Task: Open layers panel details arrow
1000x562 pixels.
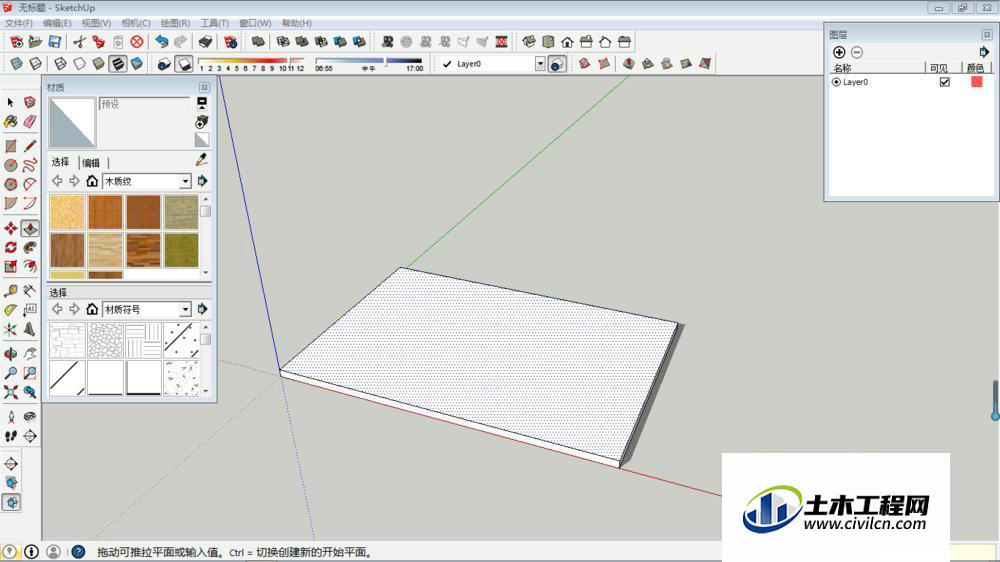Action: pyautogui.click(x=984, y=52)
